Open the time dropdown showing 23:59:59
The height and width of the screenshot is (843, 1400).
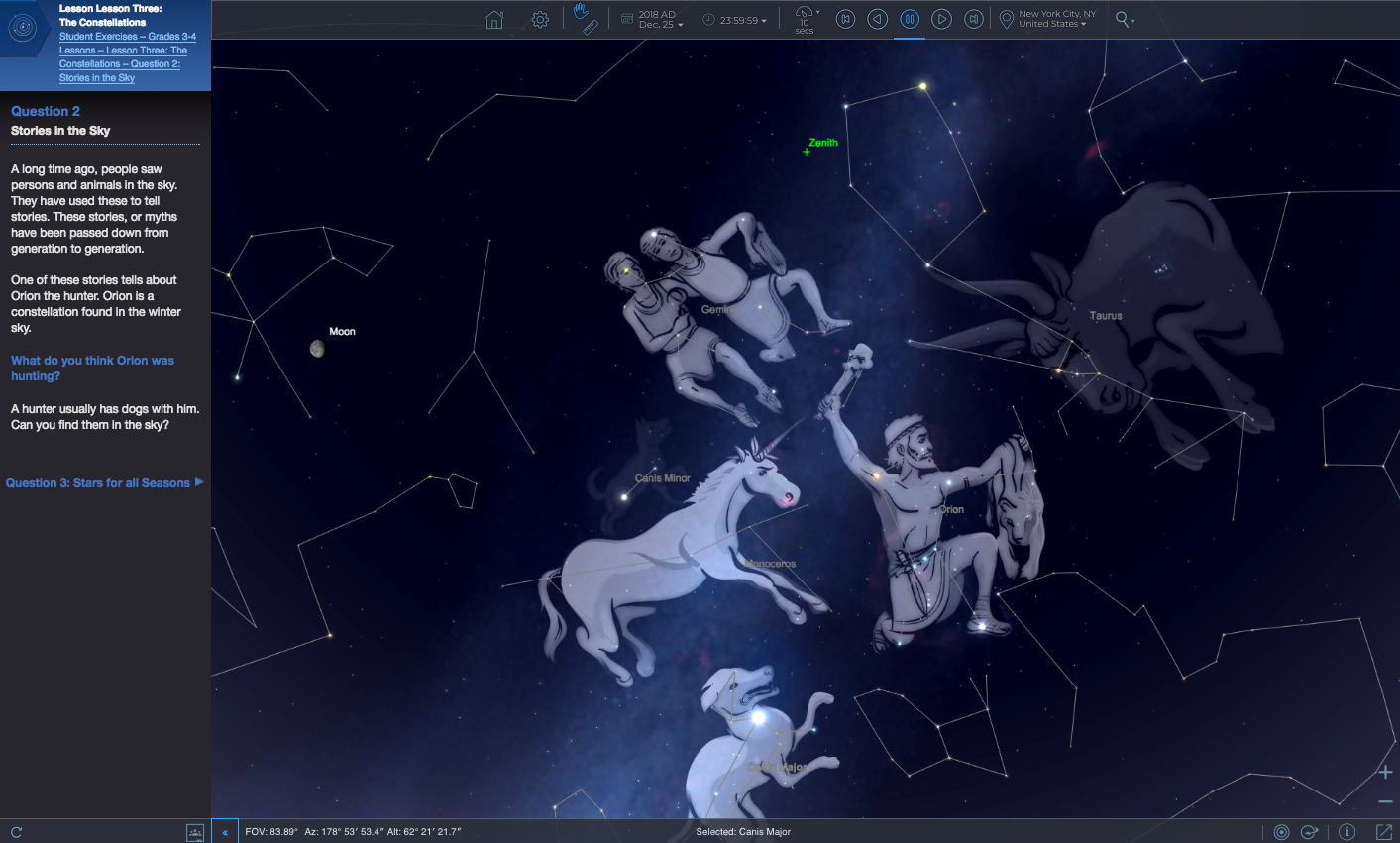coord(735,20)
